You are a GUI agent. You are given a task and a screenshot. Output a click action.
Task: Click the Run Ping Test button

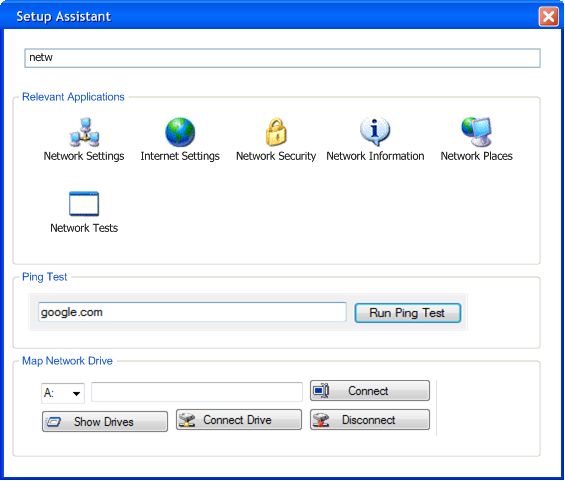[408, 313]
